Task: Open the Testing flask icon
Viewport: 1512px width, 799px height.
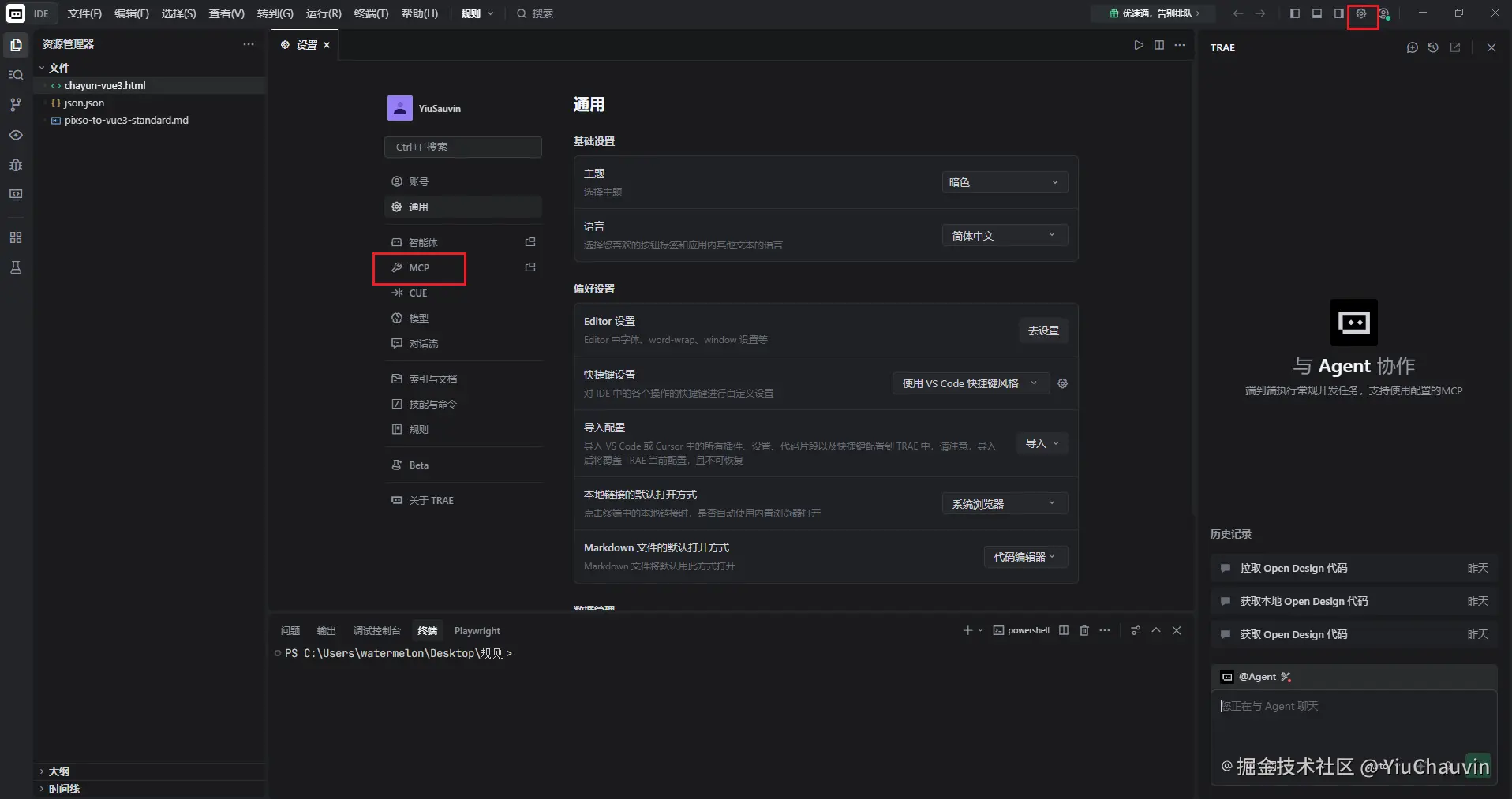Action: click(x=16, y=267)
